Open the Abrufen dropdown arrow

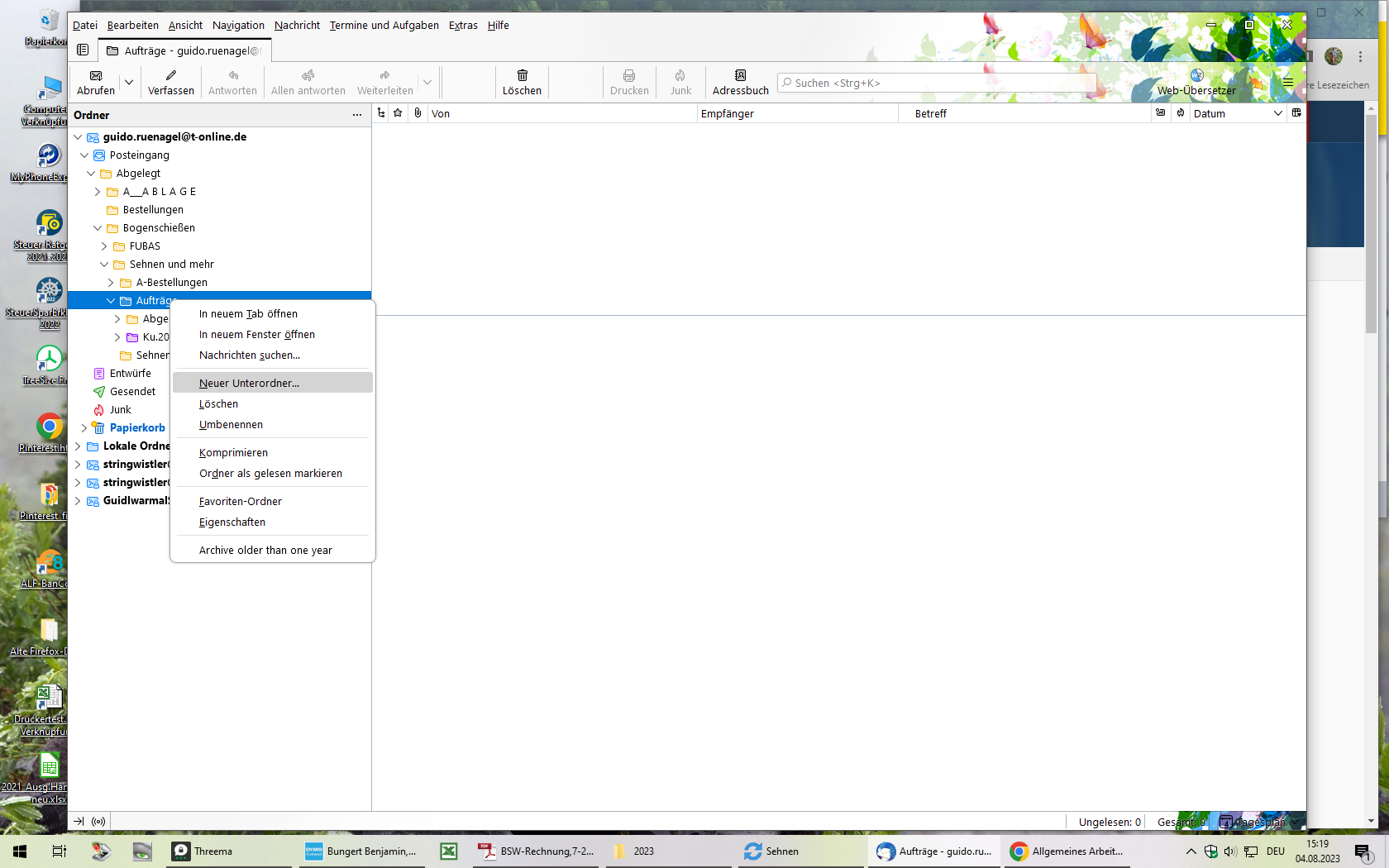129,83
